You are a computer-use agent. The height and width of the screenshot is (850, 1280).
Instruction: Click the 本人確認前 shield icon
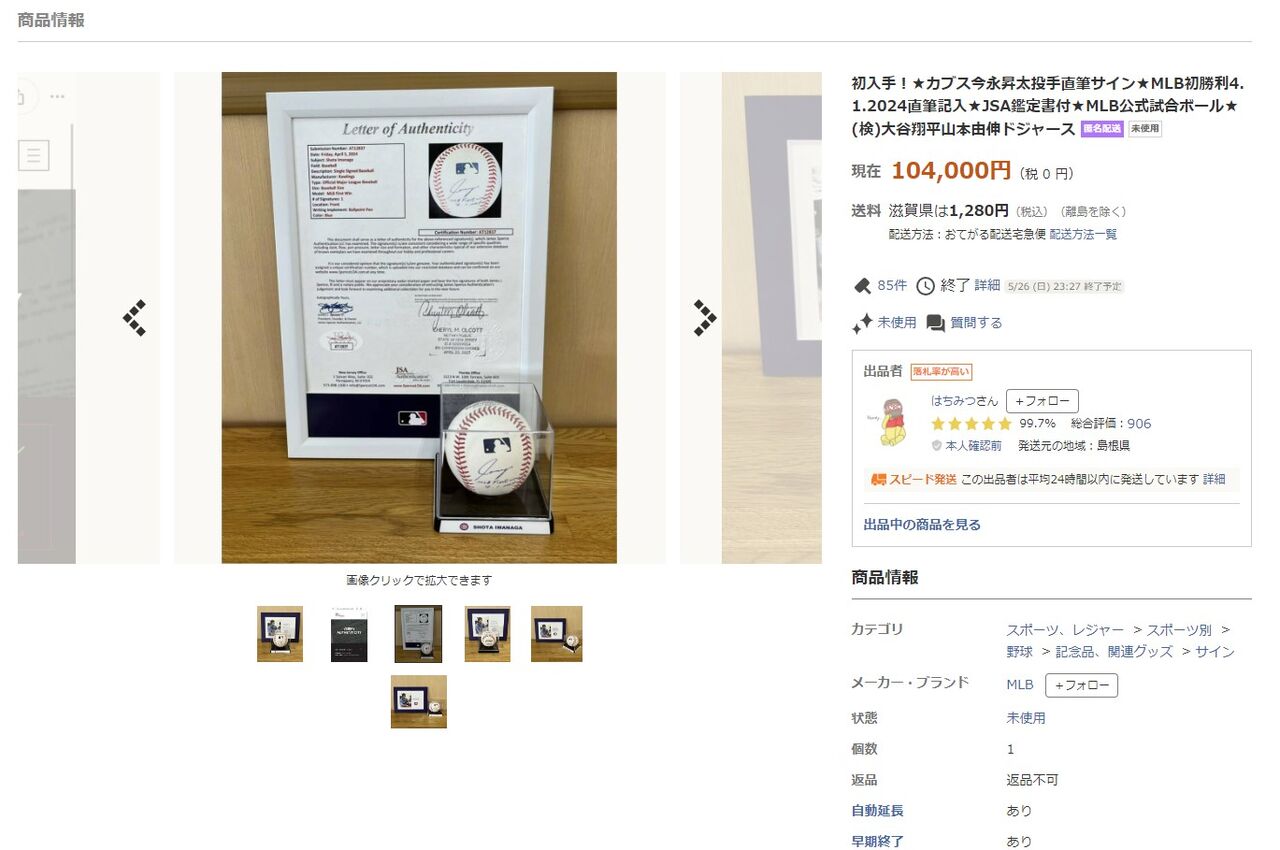click(x=937, y=446)
